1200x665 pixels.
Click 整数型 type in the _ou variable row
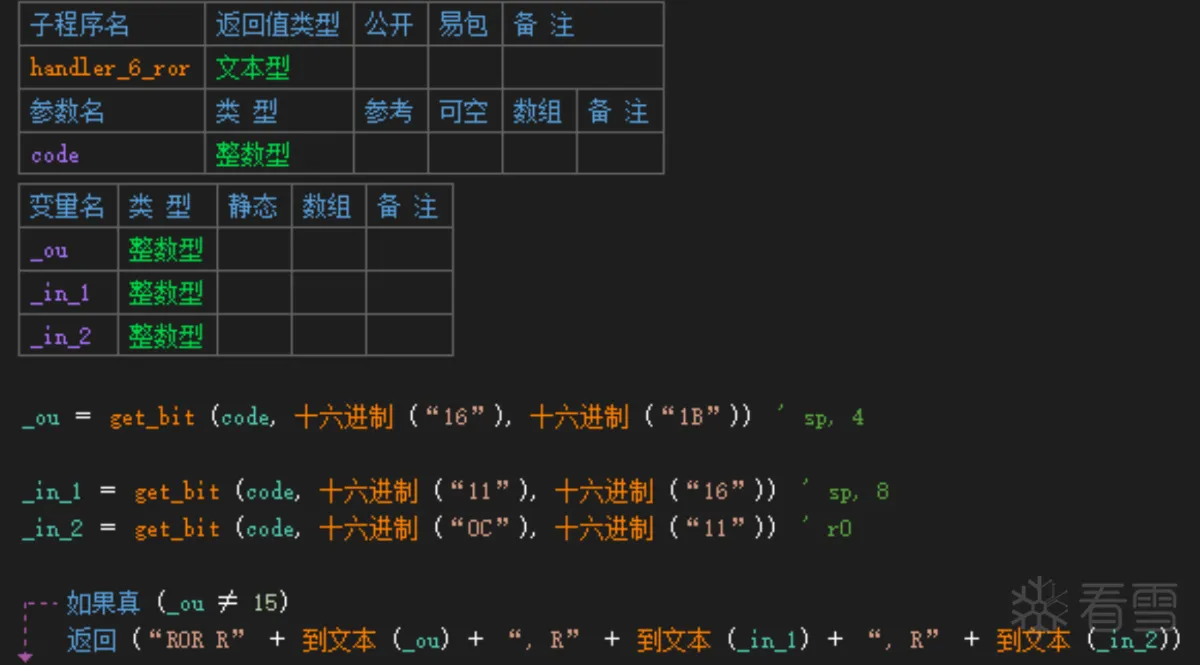pos(166,250)
